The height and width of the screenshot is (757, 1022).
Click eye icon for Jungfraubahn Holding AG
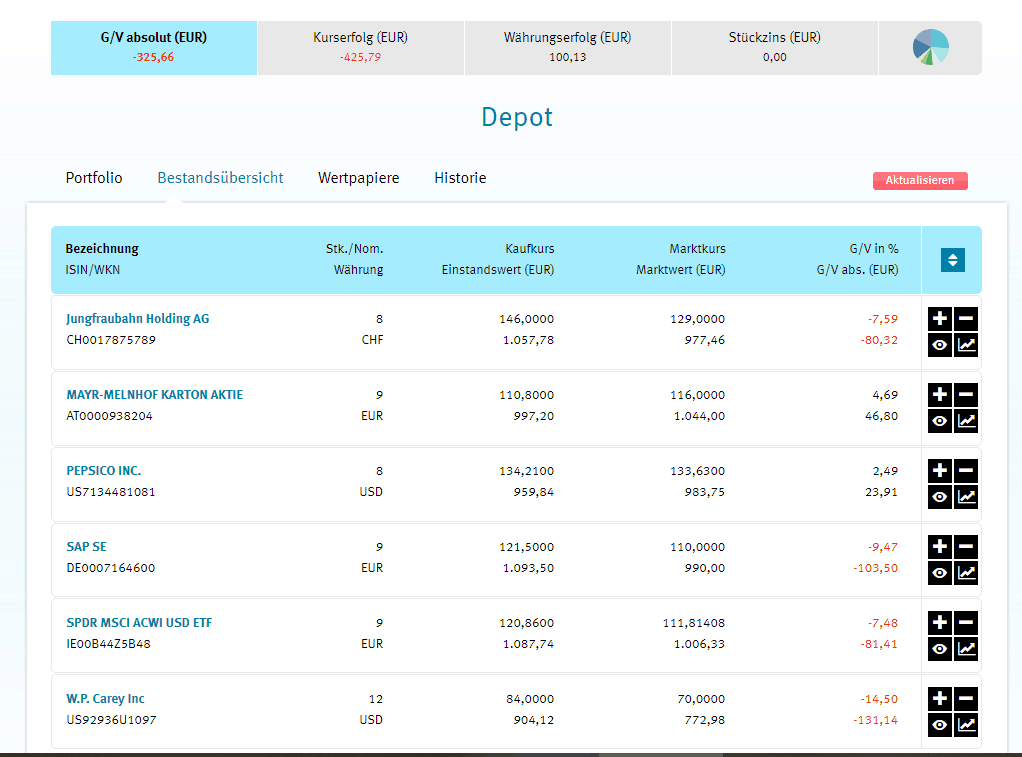coord(939,345)
